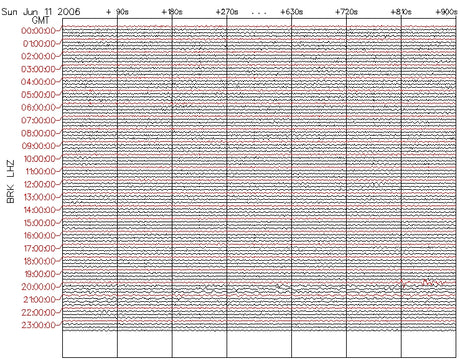Click the 07:00:00 hour label
The height and width of the screenshot is (361, 460).
tap(38, 120)
